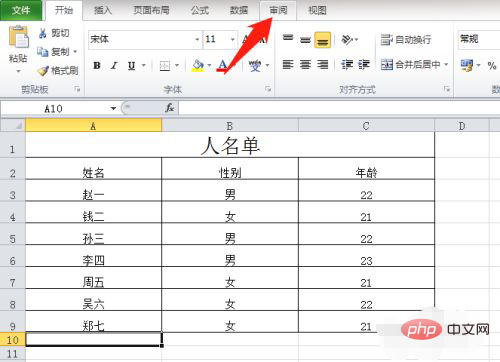Image resolution: width=500 pixels, height=362 pixels.
Task: Cut selection with scissors icon
Action: pos(43,33)
